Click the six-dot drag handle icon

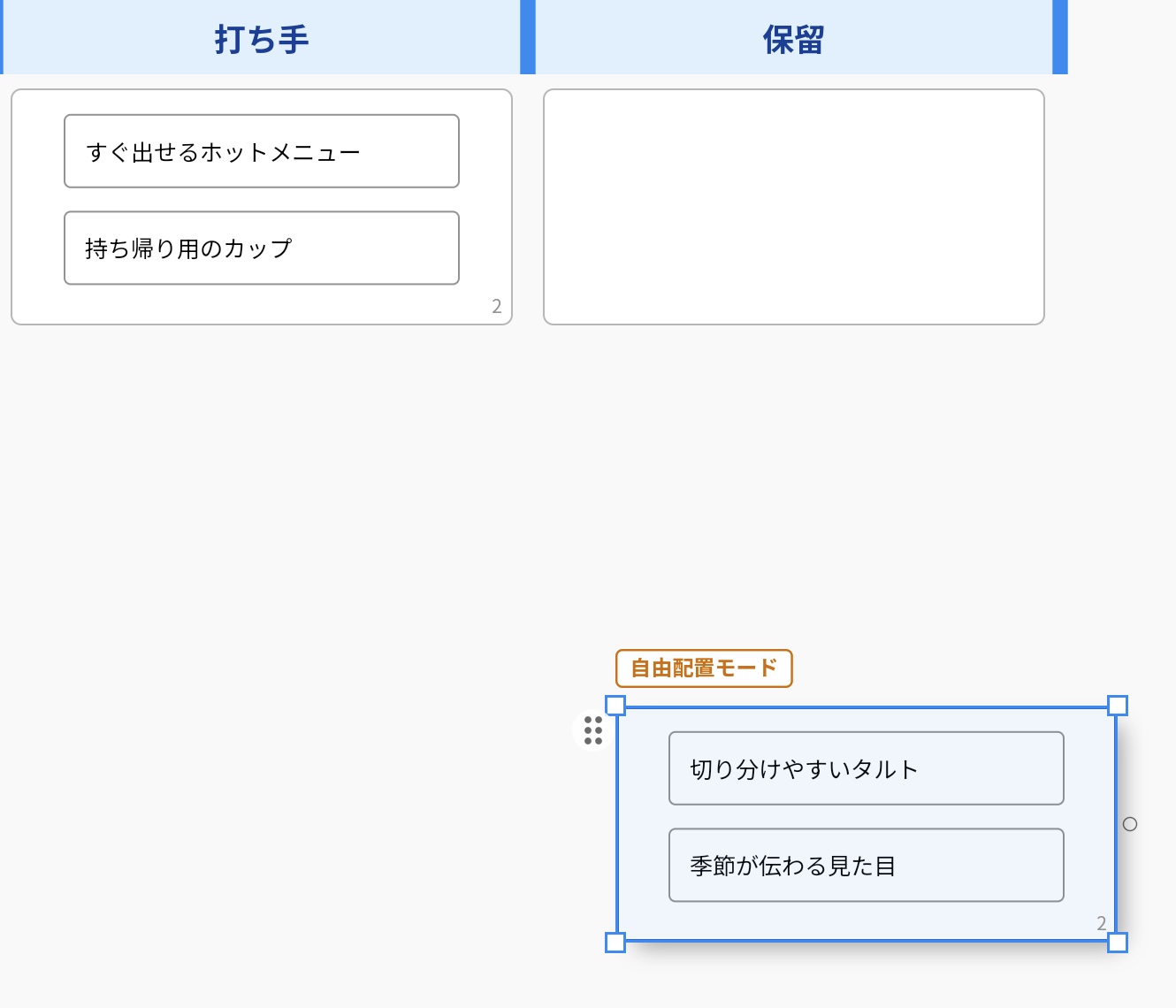pos(593,730)
